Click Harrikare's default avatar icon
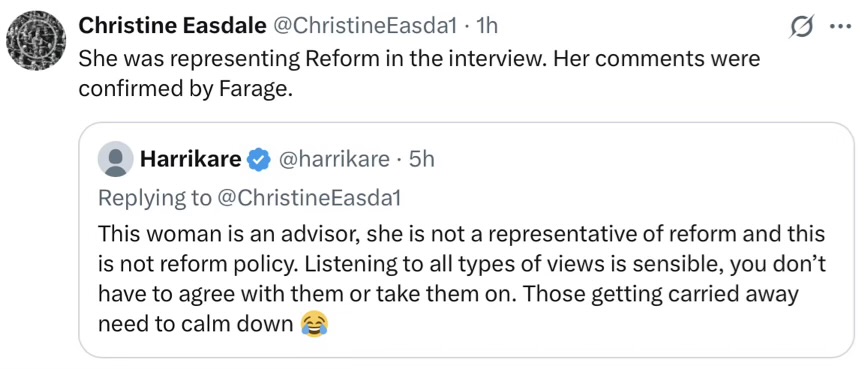This screenshot has width=864, height=369. point(115,159)
